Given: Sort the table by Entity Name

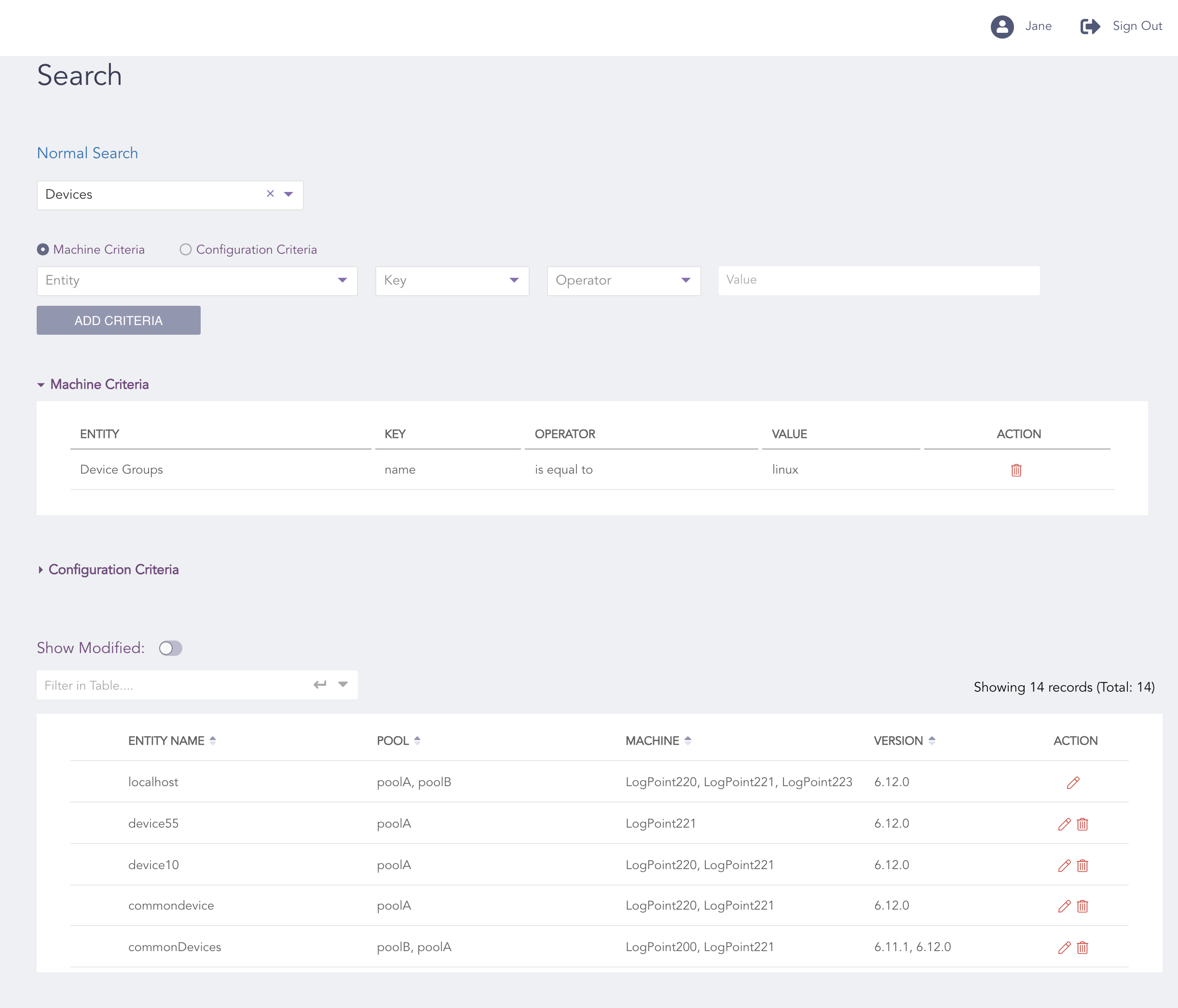Looking at the screenshot, I should [x=213, y=740].
